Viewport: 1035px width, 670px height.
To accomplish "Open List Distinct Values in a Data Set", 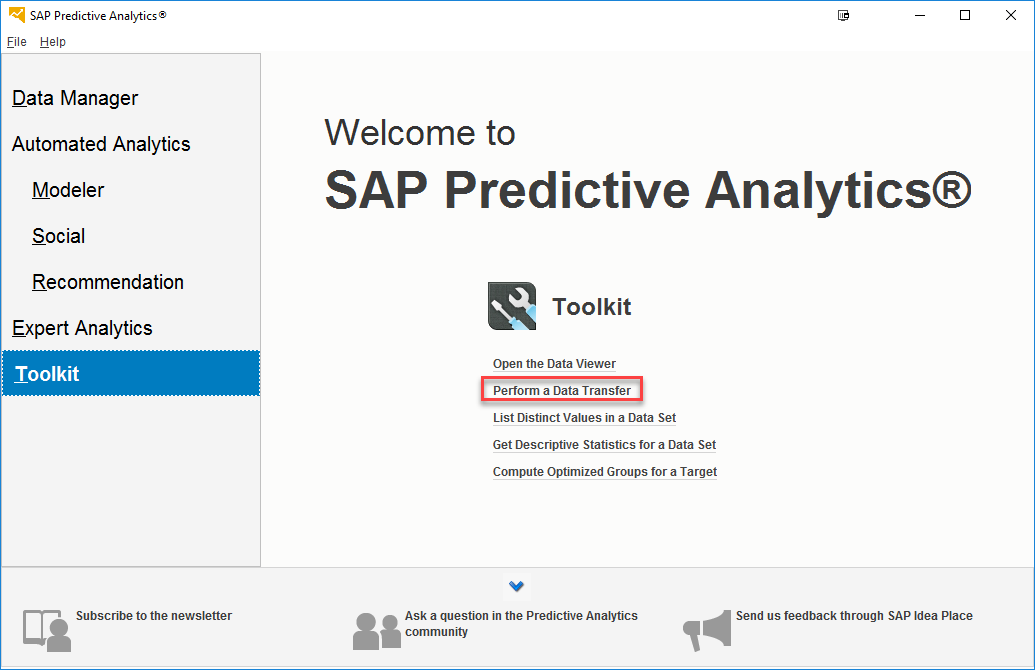I will pyautogui.click(x=584, y=418).
